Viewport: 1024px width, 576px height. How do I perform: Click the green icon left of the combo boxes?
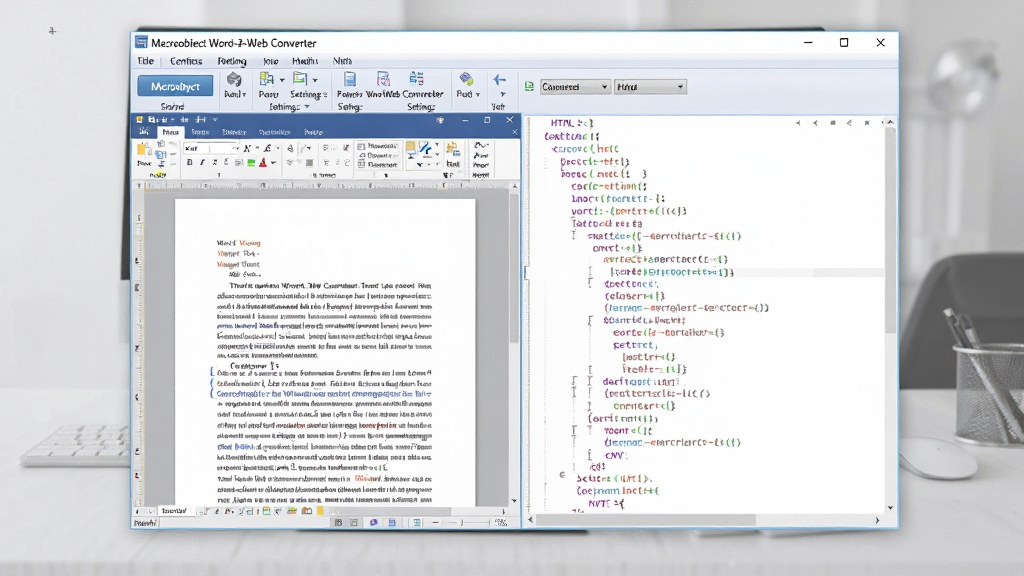click(x=529, y=86)
